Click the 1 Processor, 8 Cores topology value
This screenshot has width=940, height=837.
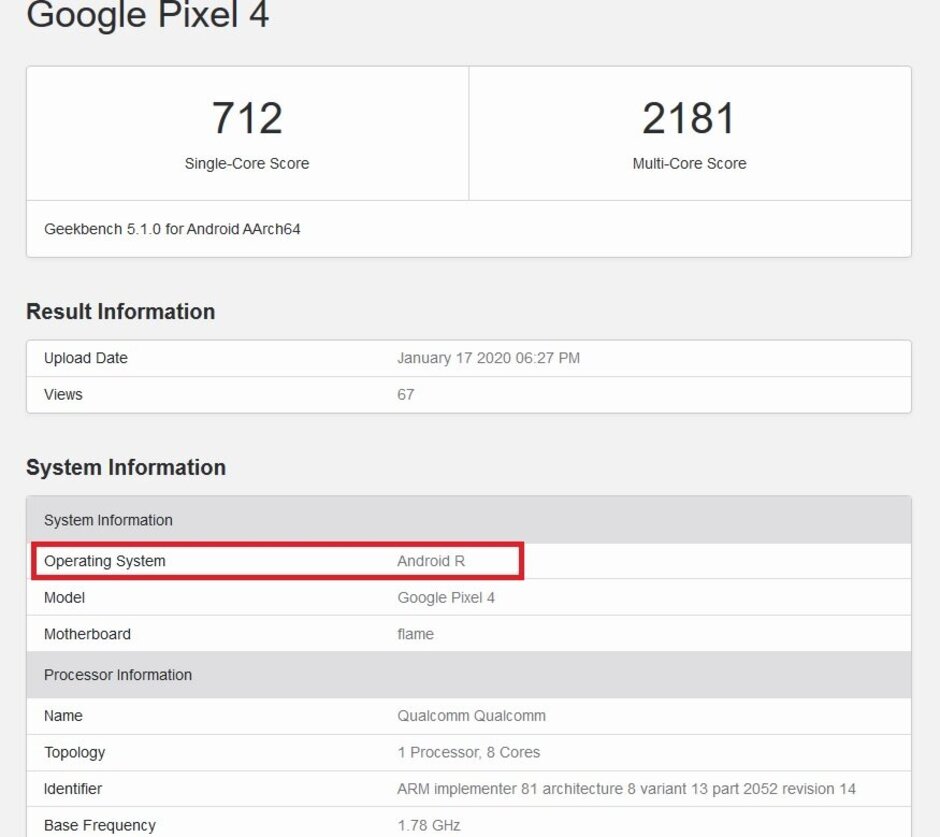[468, 753]
